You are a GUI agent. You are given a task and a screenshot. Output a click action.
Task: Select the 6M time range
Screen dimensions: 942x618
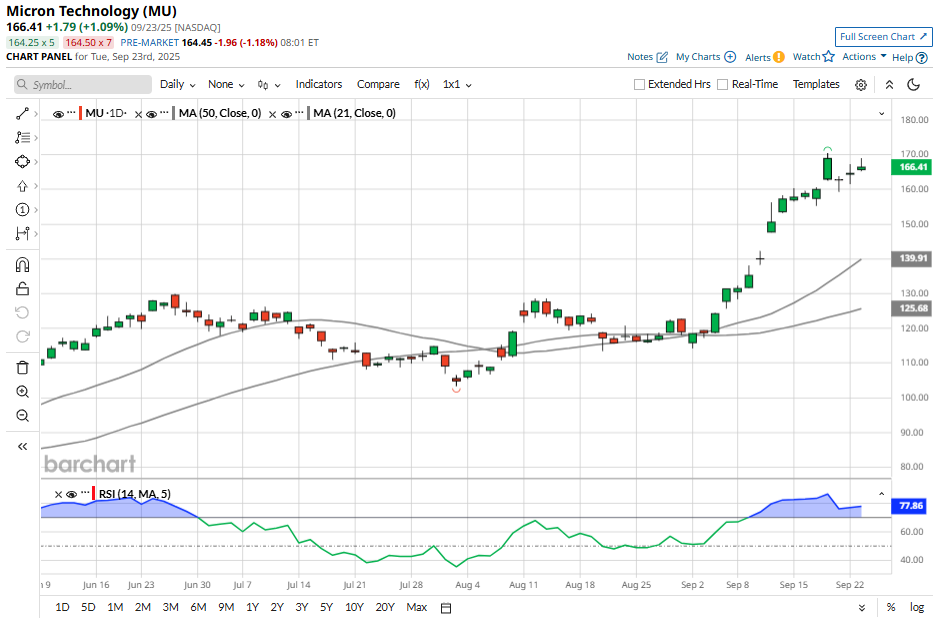click(198, 607)
